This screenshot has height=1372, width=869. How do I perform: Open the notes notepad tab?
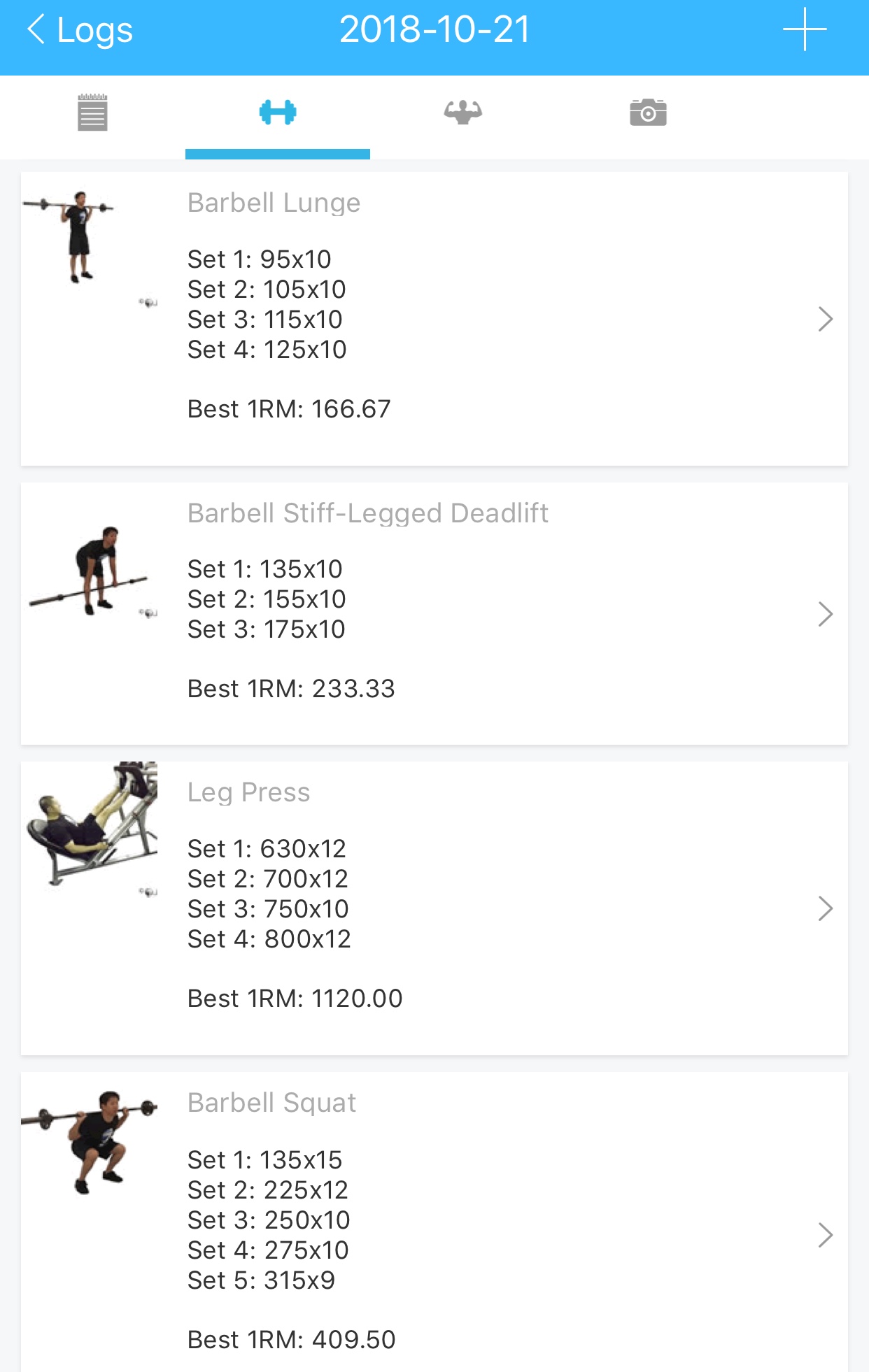(x=92, y=113)
